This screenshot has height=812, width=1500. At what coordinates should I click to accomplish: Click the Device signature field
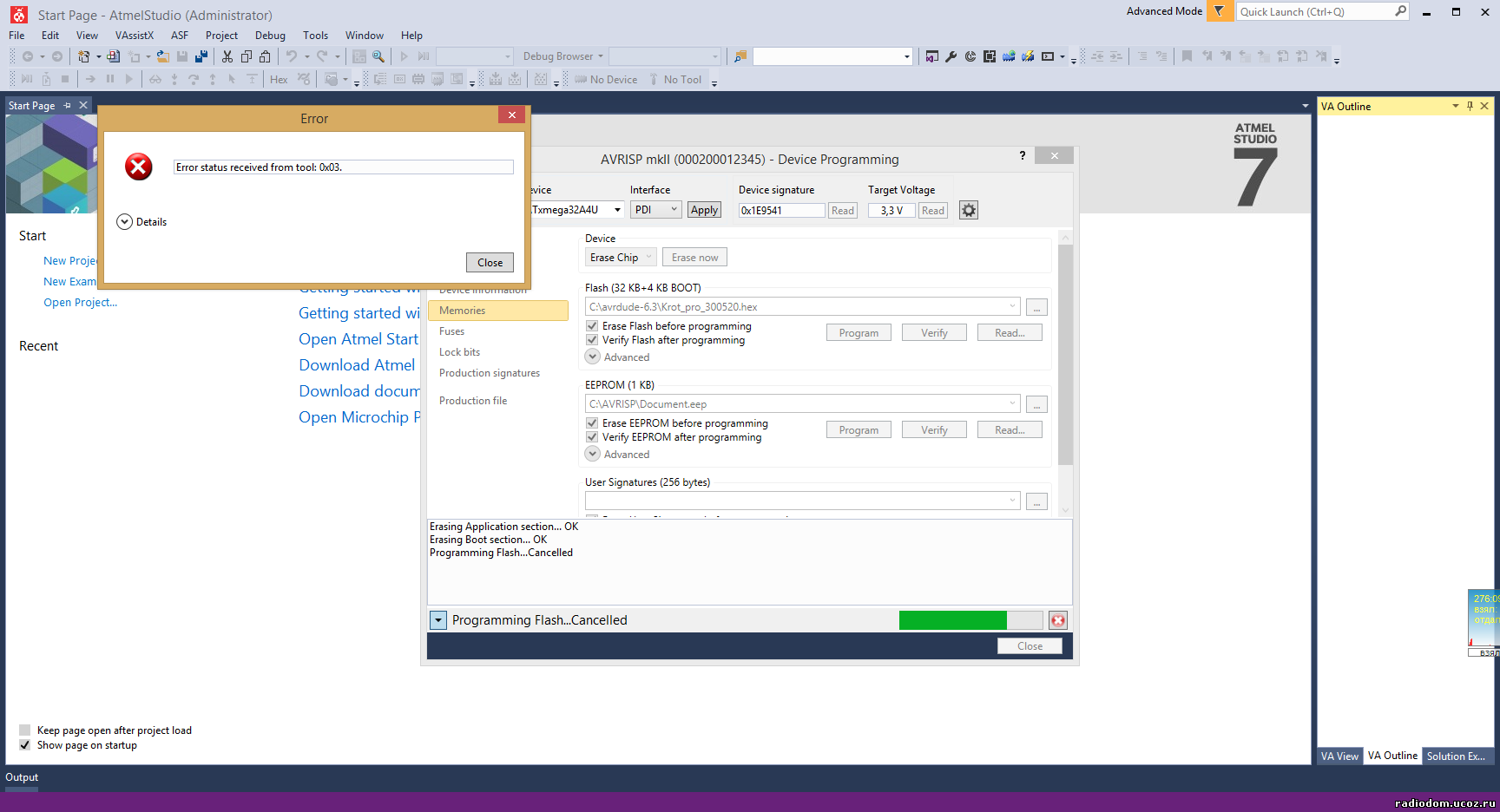pyautogui.click(x=781, y=211)
